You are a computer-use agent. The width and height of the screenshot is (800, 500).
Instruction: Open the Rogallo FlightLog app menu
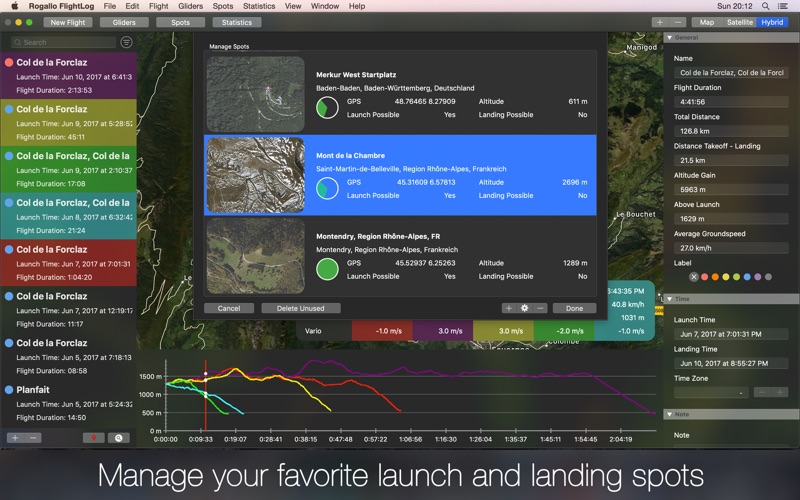(x=61, y=6)
